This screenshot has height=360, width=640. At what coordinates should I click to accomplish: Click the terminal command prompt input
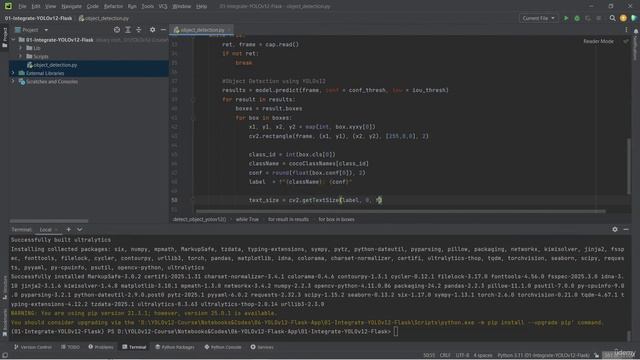point(396,331)
